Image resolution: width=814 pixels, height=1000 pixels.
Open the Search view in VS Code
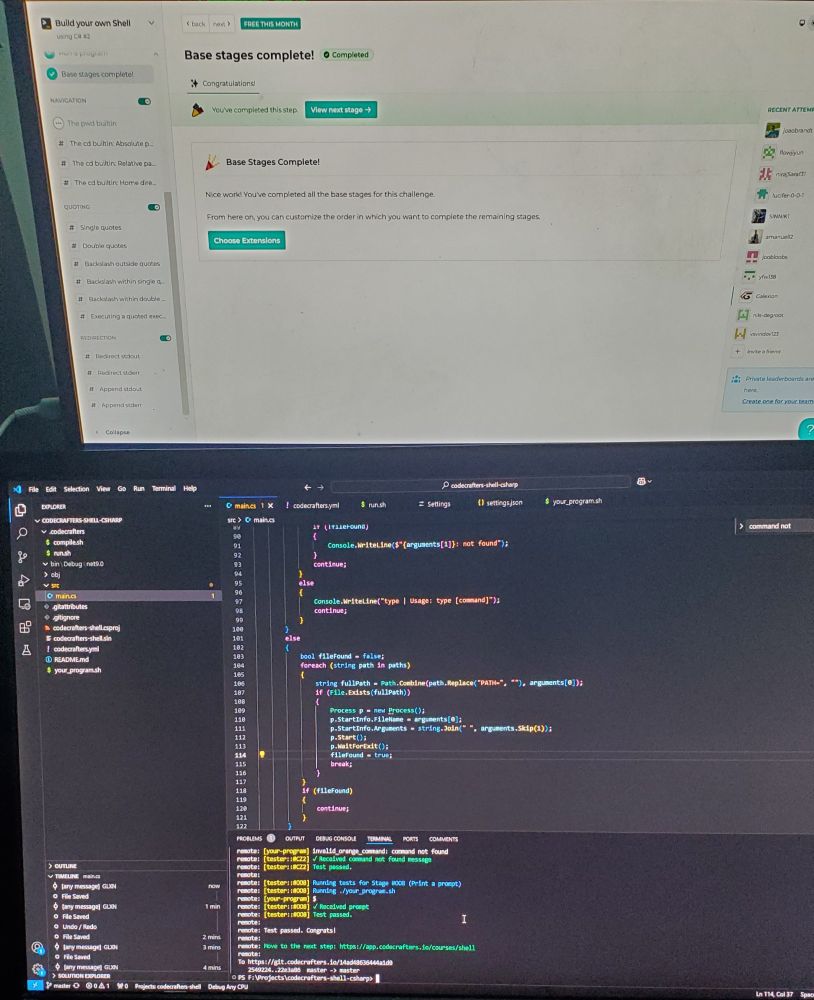pos(22,533)
